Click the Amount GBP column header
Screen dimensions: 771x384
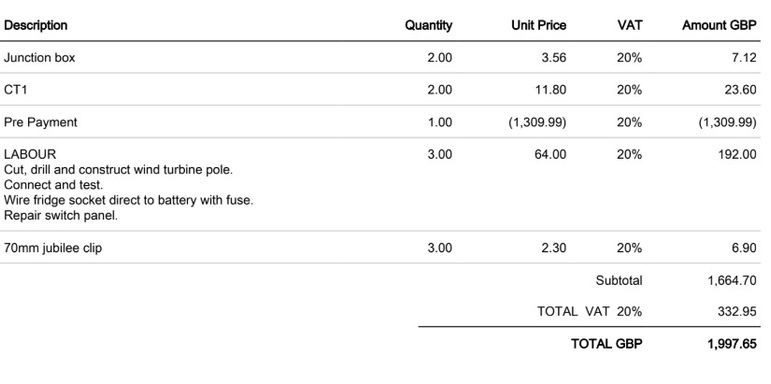click(719, 25)
